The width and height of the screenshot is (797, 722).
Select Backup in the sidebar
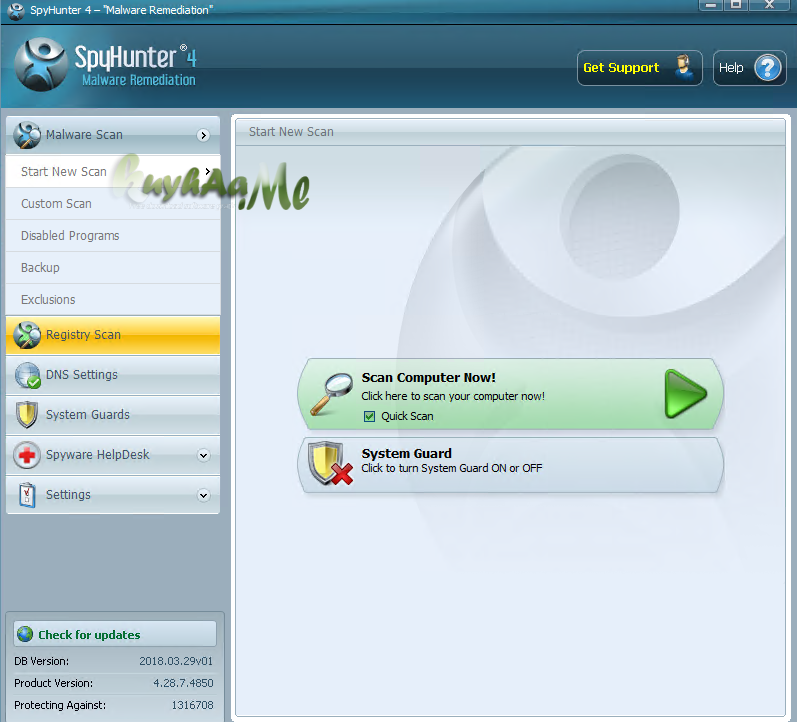113,268
